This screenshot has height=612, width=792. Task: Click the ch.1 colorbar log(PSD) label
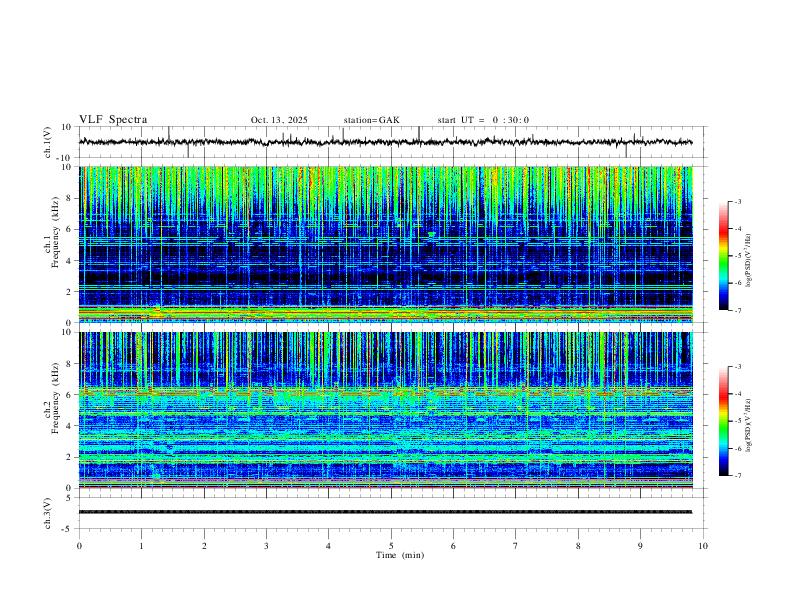(x=749, y=261)
